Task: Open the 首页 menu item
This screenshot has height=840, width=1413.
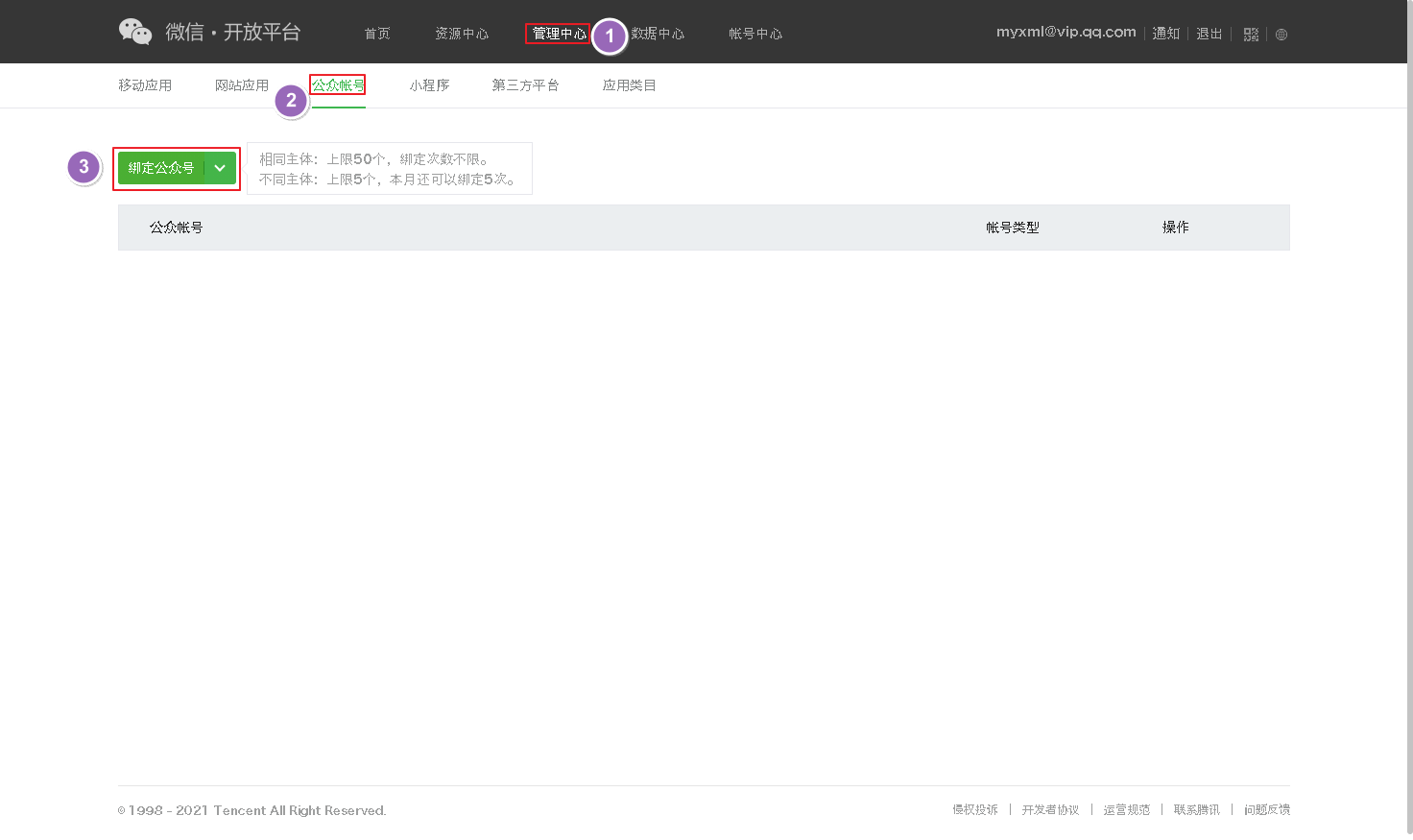Action: pyautogui.click(x=377, y=34)
